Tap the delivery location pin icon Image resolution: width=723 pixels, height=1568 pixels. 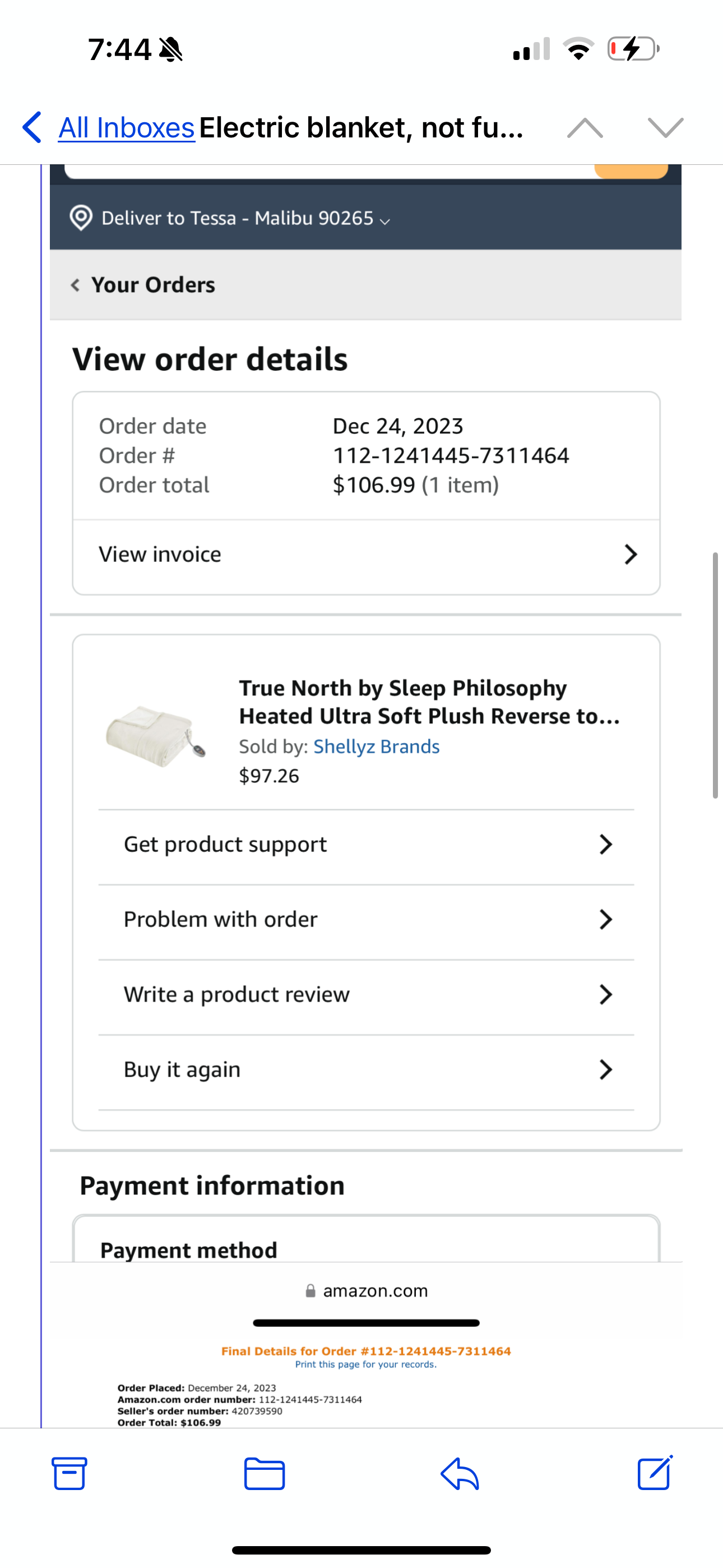click(x=81, y=218)
